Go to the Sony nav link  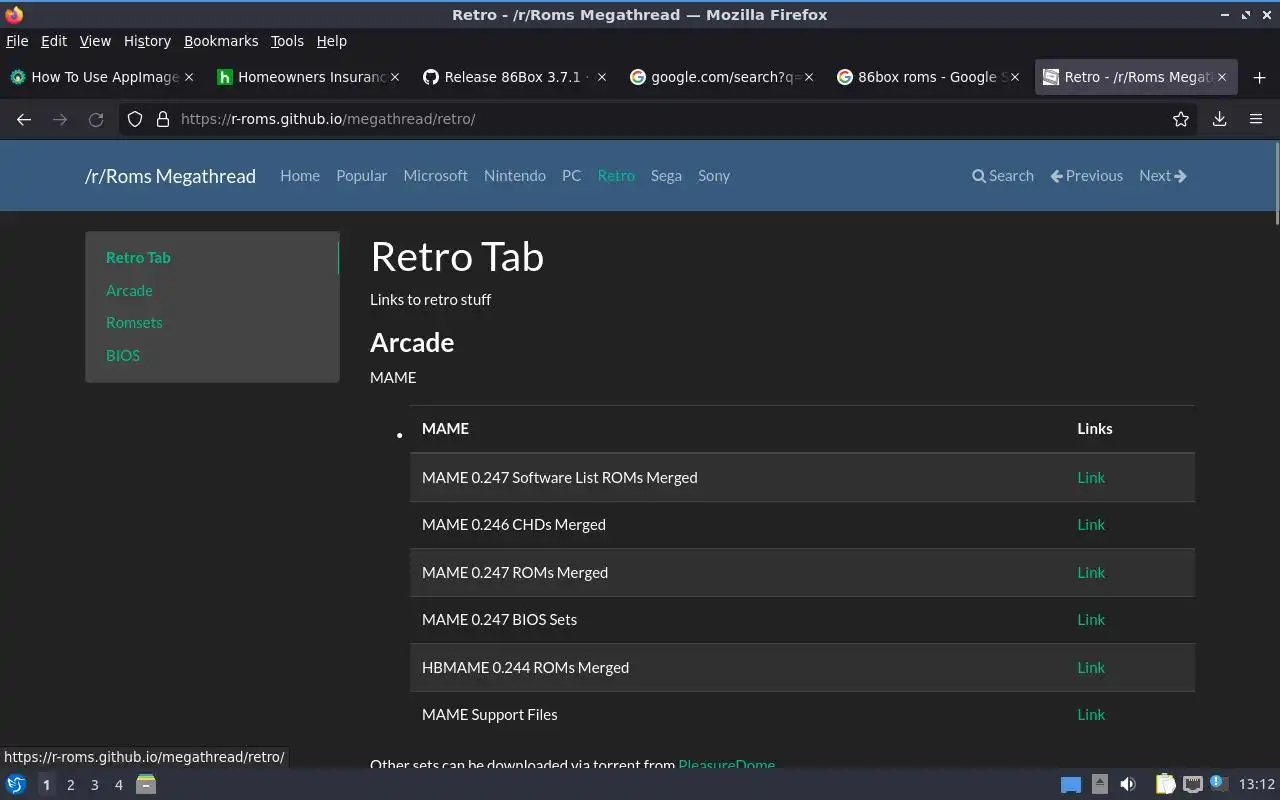coord(714,176)
